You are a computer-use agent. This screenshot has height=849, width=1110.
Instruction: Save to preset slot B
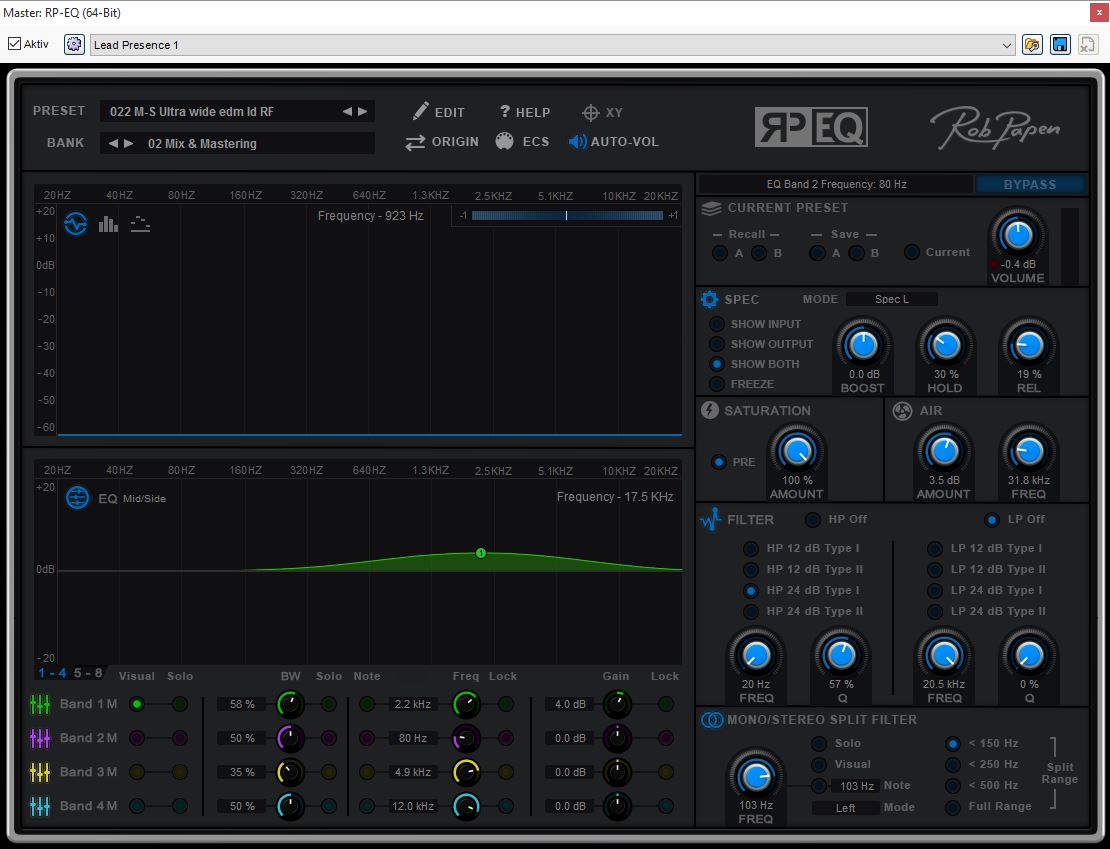(857, 253)
